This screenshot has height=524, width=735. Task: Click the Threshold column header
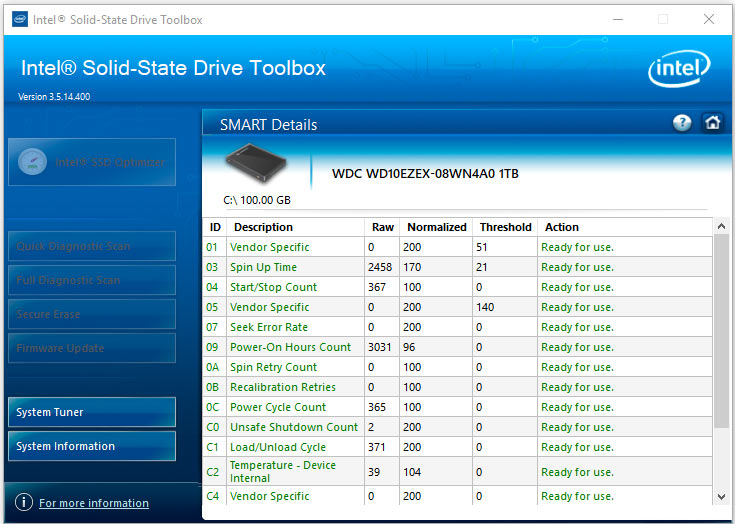pyautogui.click(x=505, y=227)
